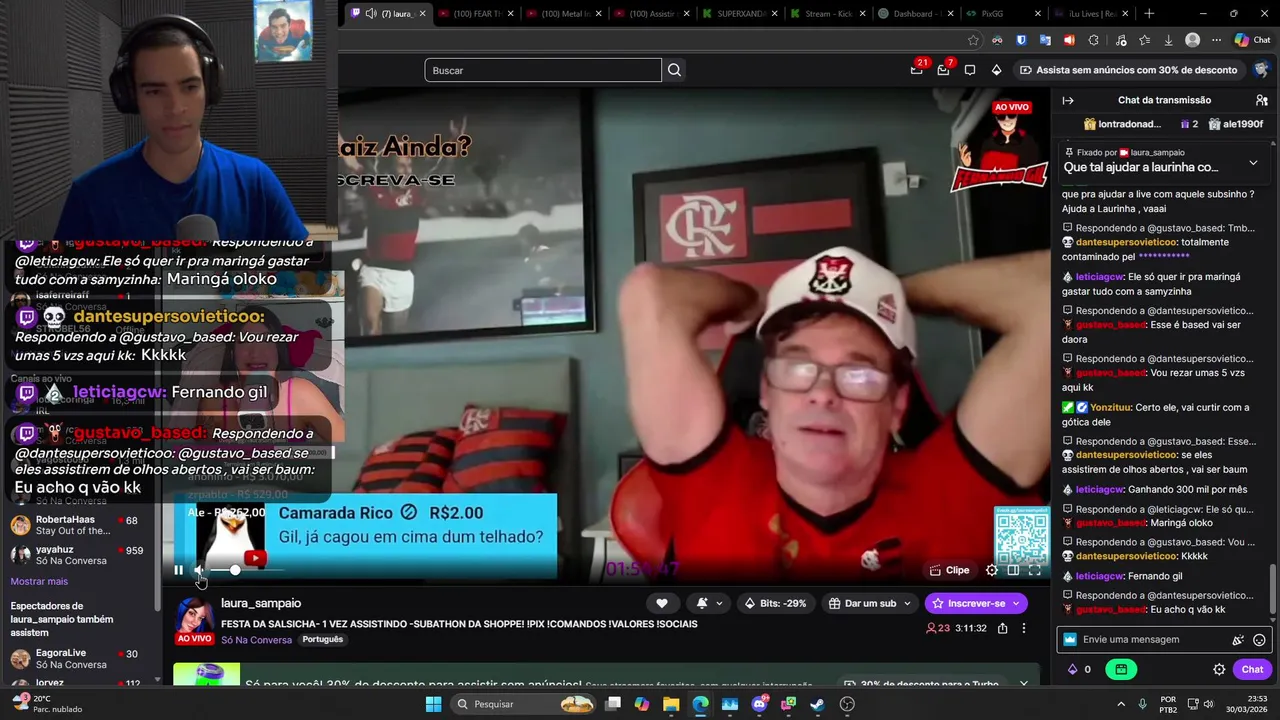The height and width of the screenshot is (720, 1280).
Task: Switch to the laura_ Twitch browser tab
Action: pyautogui.click(x=388, y=13)
